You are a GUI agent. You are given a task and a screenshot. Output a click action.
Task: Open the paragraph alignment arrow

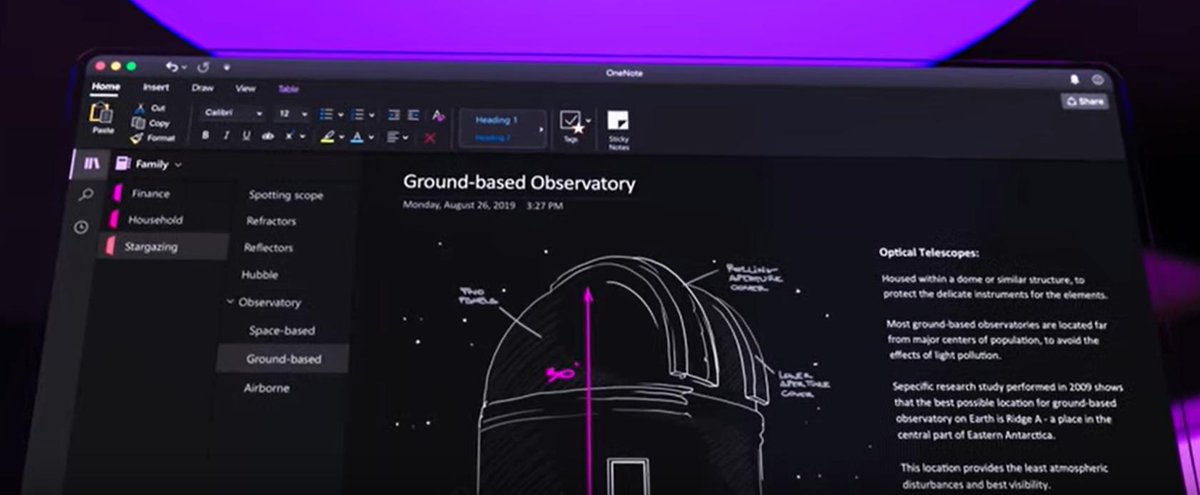point(405,138)
